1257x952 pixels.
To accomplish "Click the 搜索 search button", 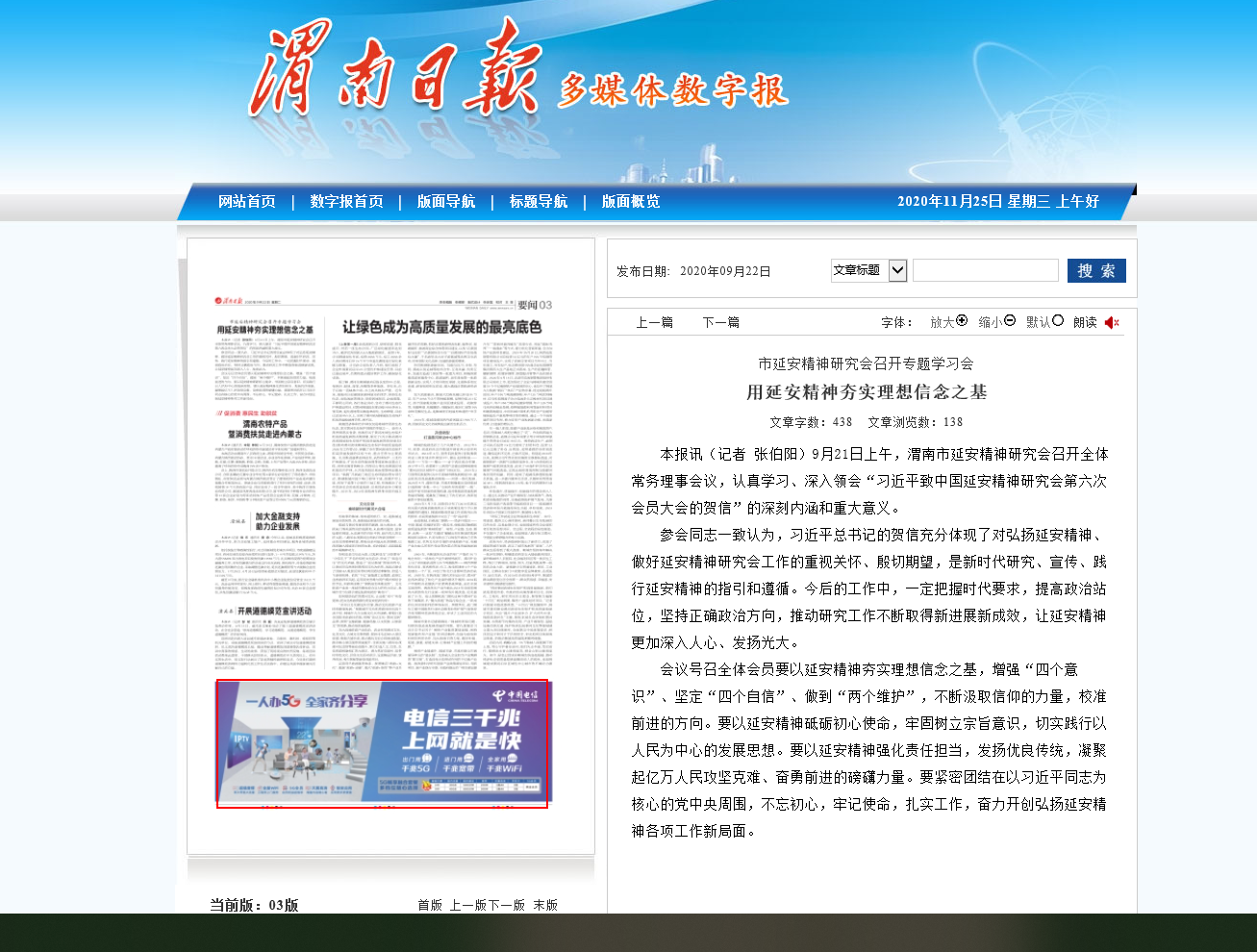I will [1096, 270].
